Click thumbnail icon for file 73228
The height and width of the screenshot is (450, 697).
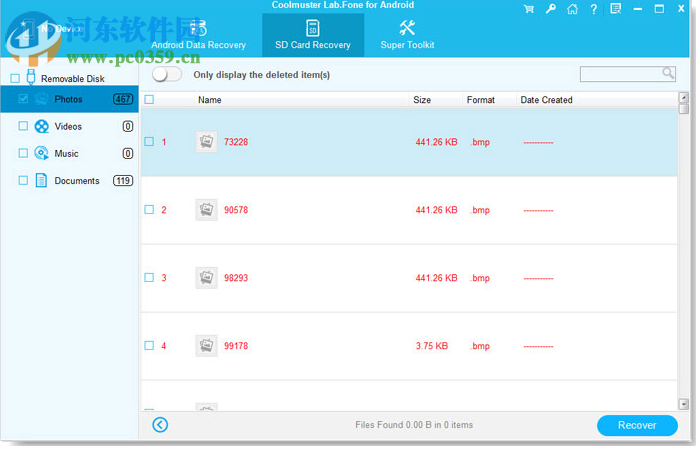(x=206, y=142)
